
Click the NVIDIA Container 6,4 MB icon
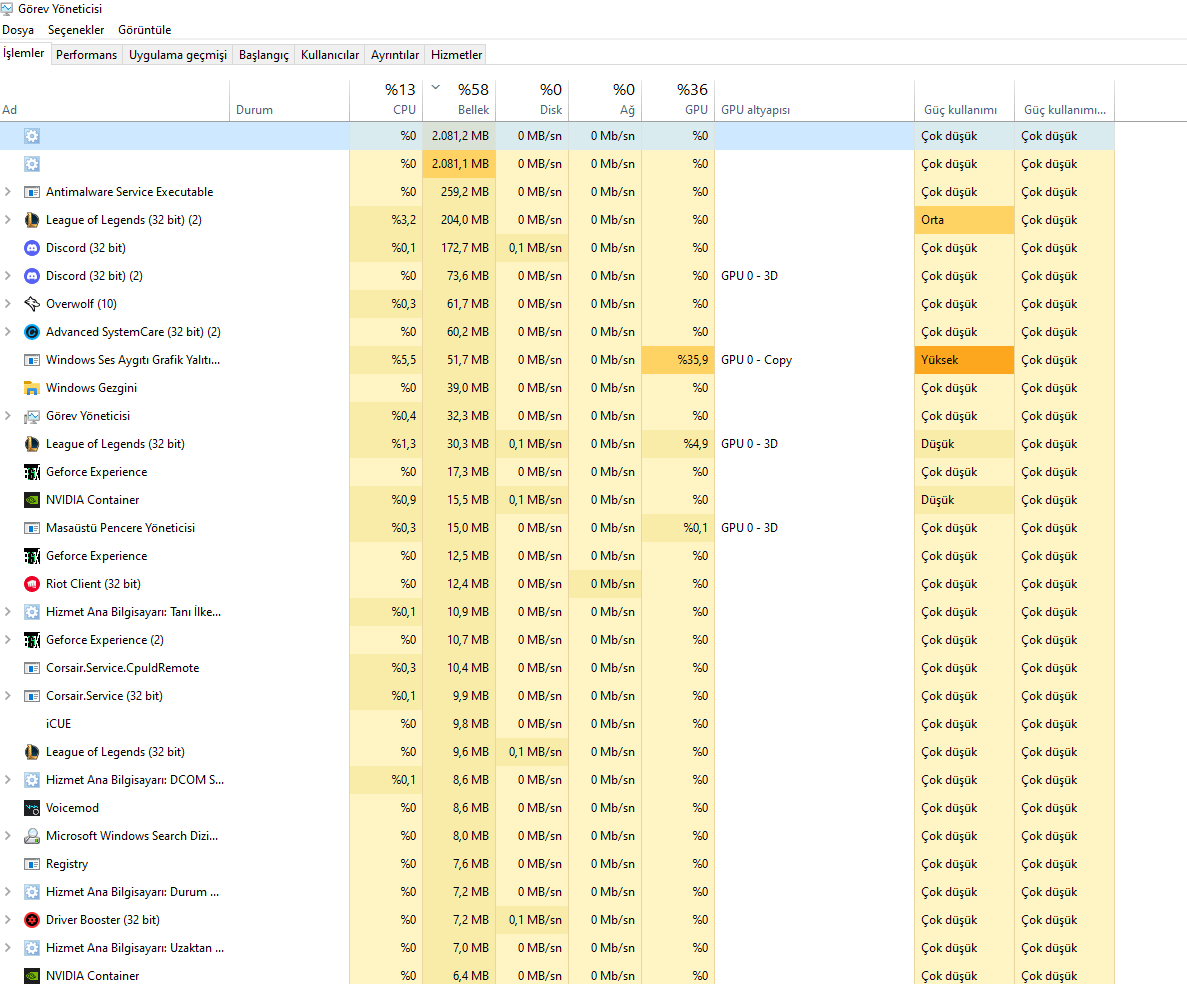[32, 976]
